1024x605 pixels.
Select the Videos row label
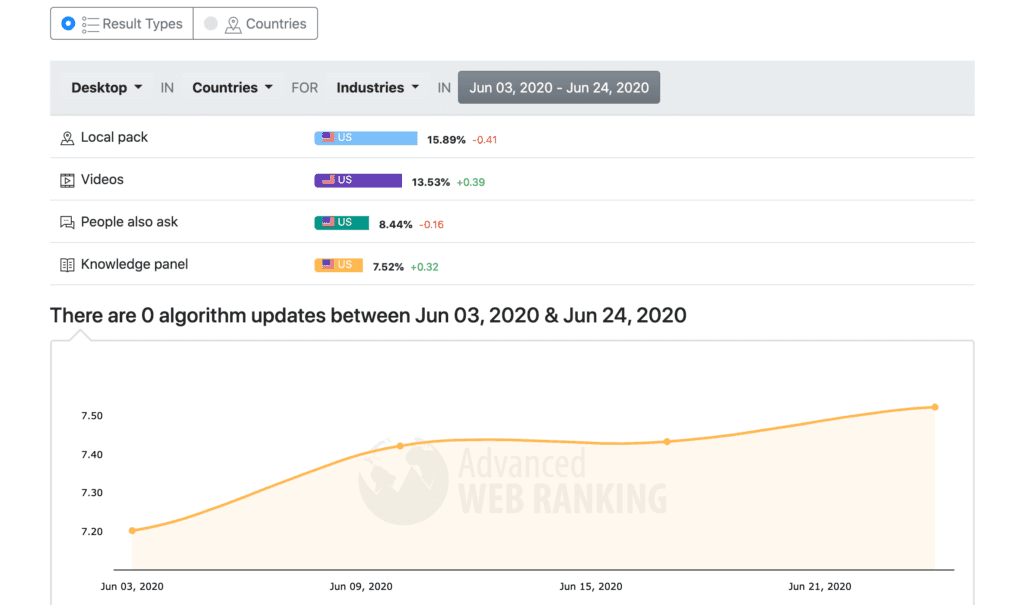pos(102,180)
